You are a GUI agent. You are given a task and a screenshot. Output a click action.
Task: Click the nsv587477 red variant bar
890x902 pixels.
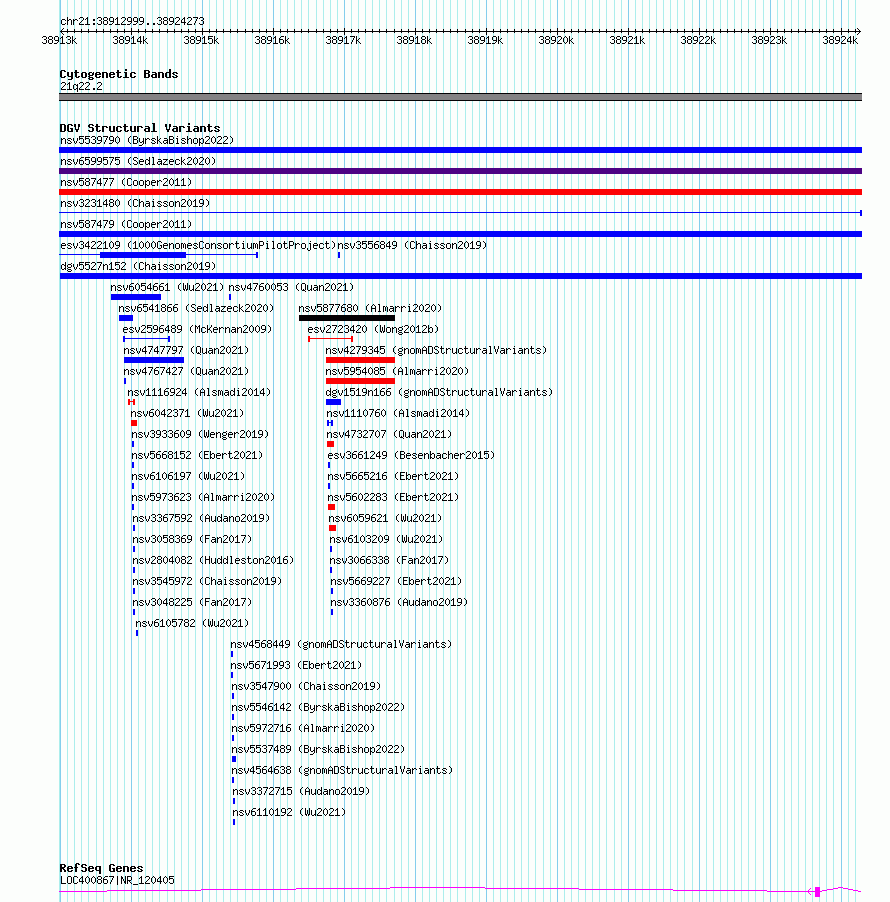click(460, 192)
